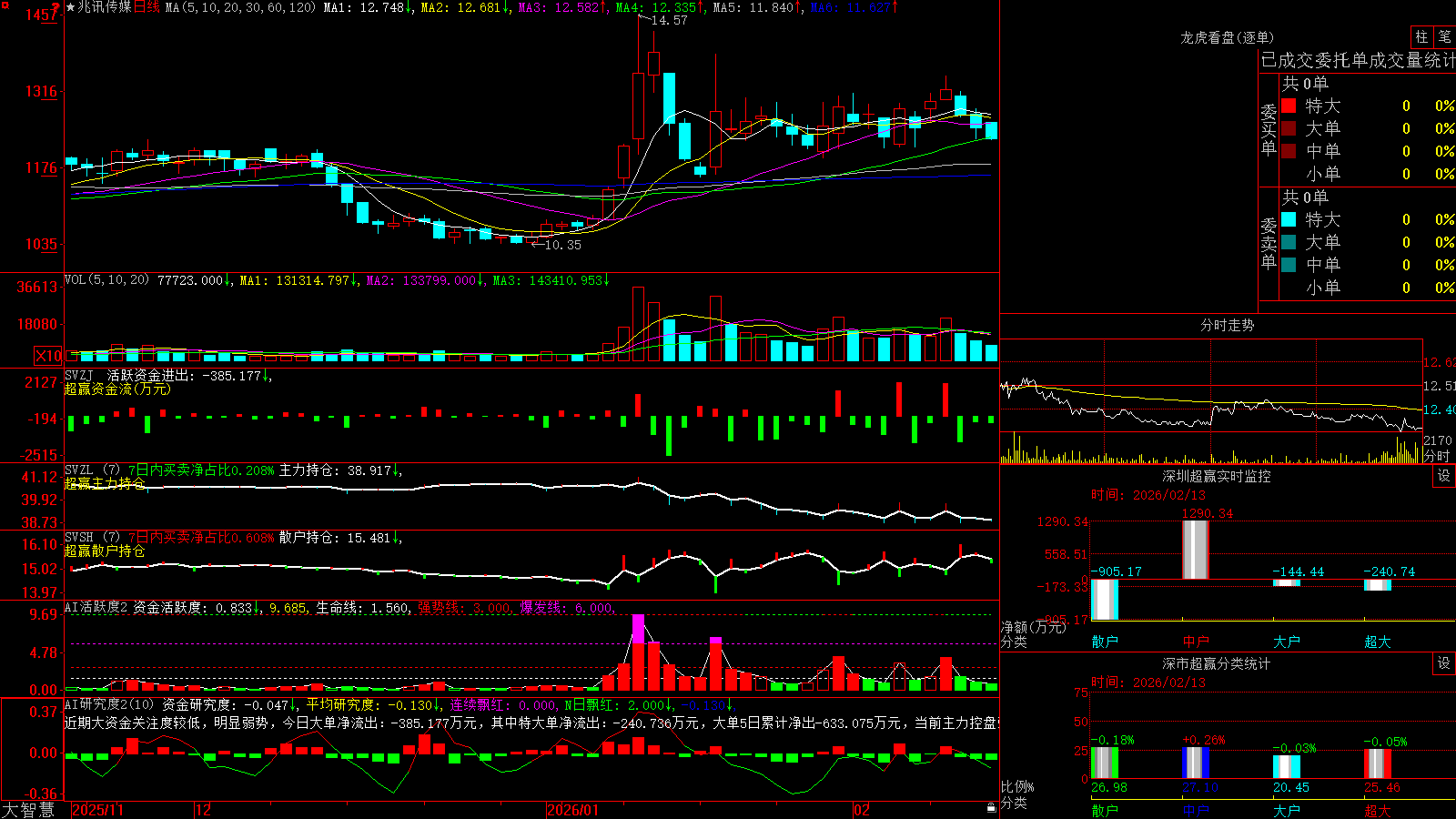Click the 委买单 section label
This screenshot has height=819, width=1456.
(1269, 130)
